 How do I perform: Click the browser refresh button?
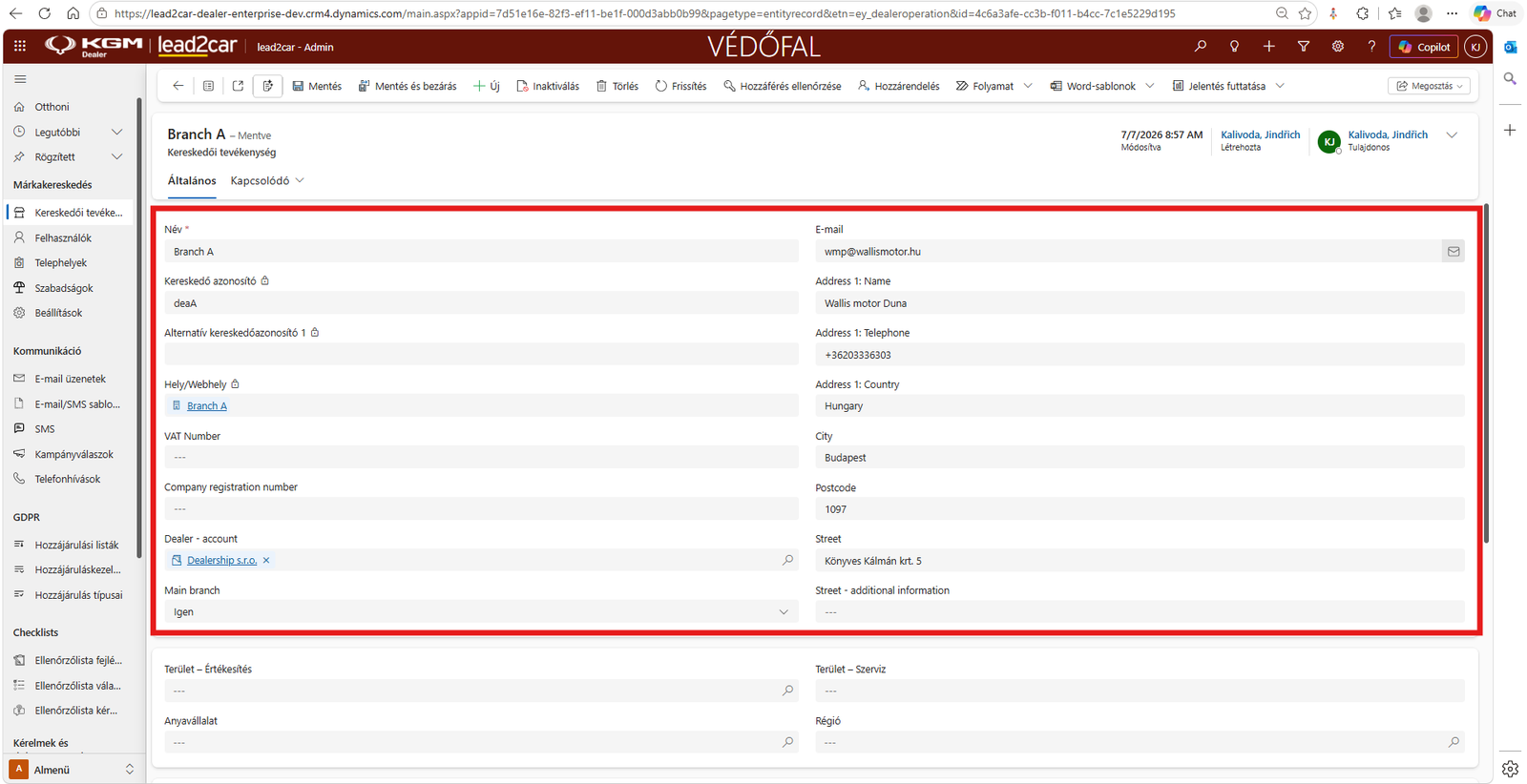click(44, 13)
